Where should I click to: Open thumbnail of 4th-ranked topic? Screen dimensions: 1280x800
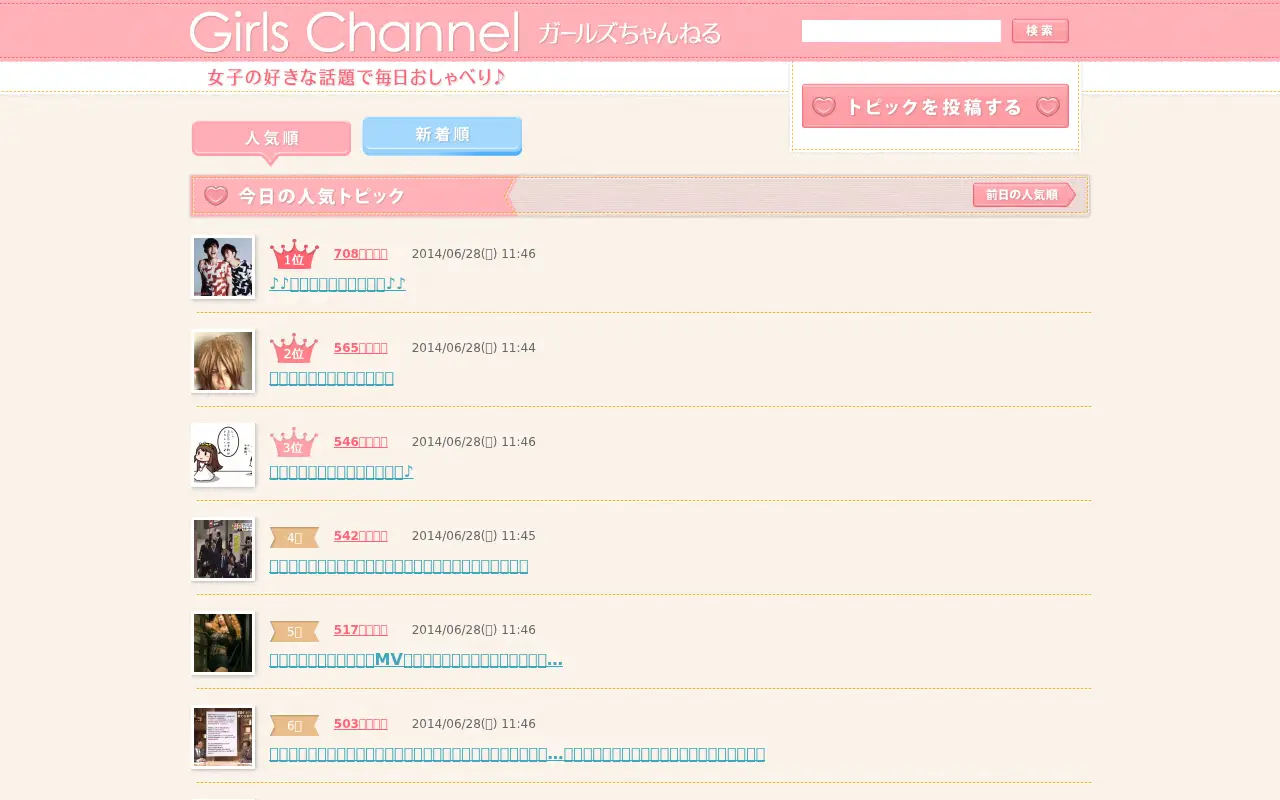point(223,549)
